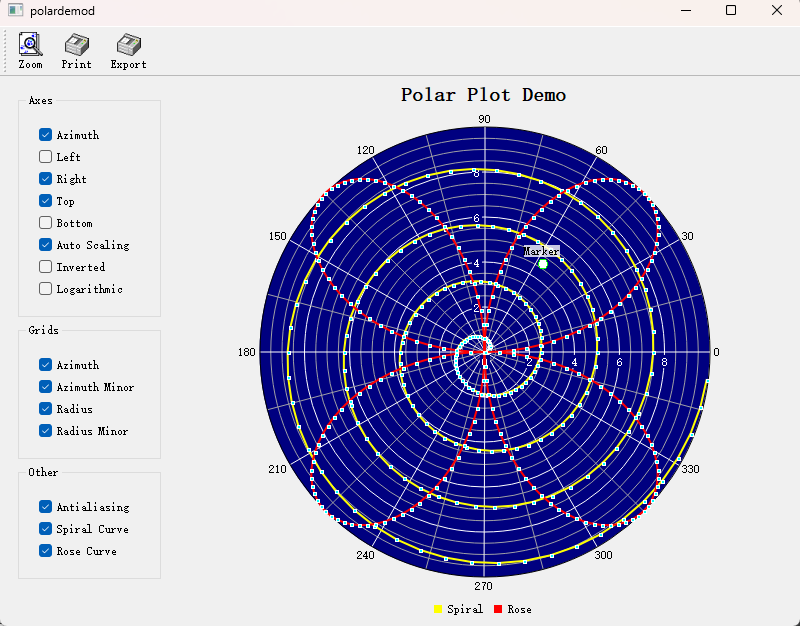Select the Zoom tool in the toolbar

click(30, 47)
